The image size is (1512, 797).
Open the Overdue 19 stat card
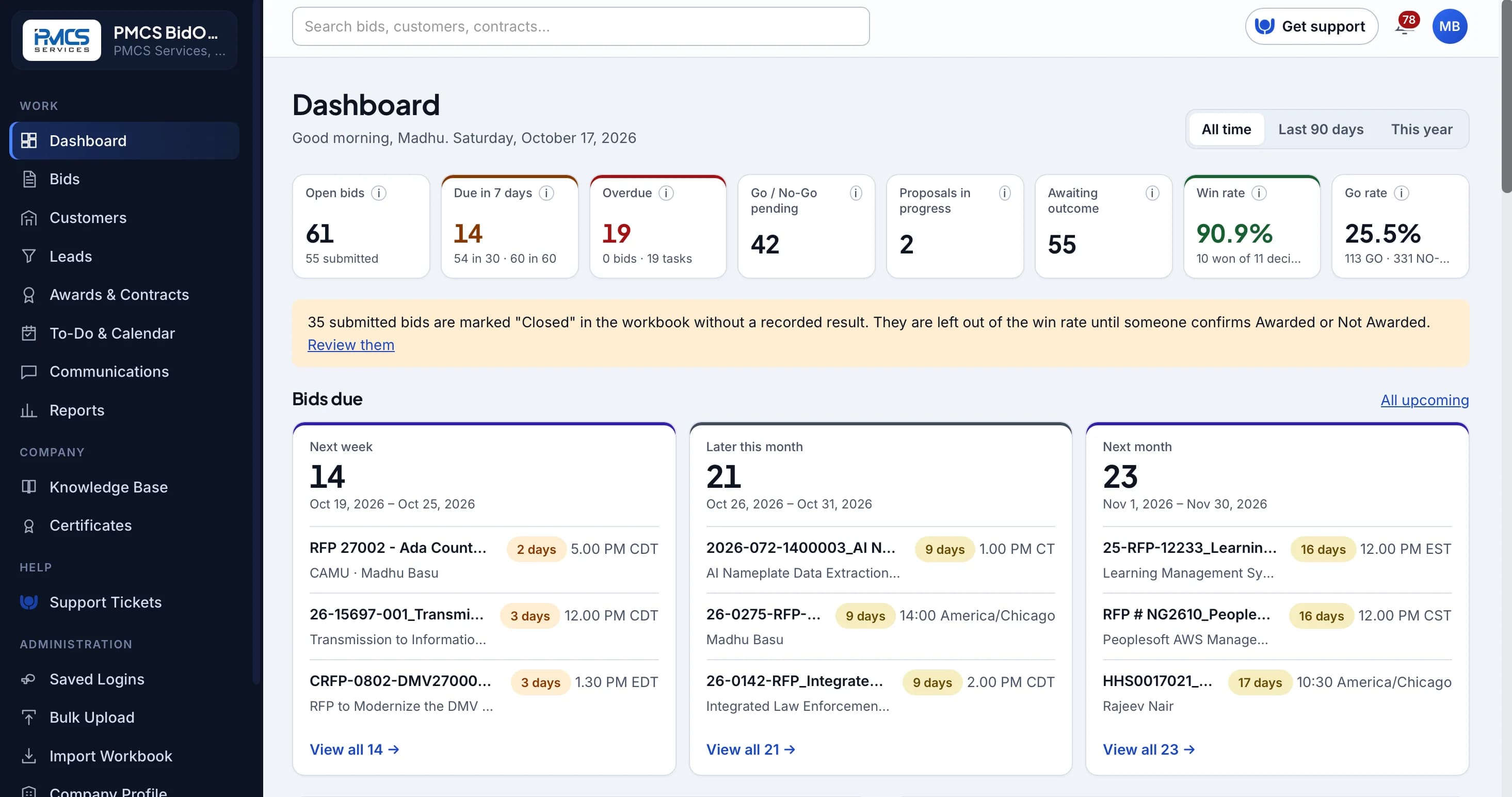pyautogui.click(x=658, y=227)
